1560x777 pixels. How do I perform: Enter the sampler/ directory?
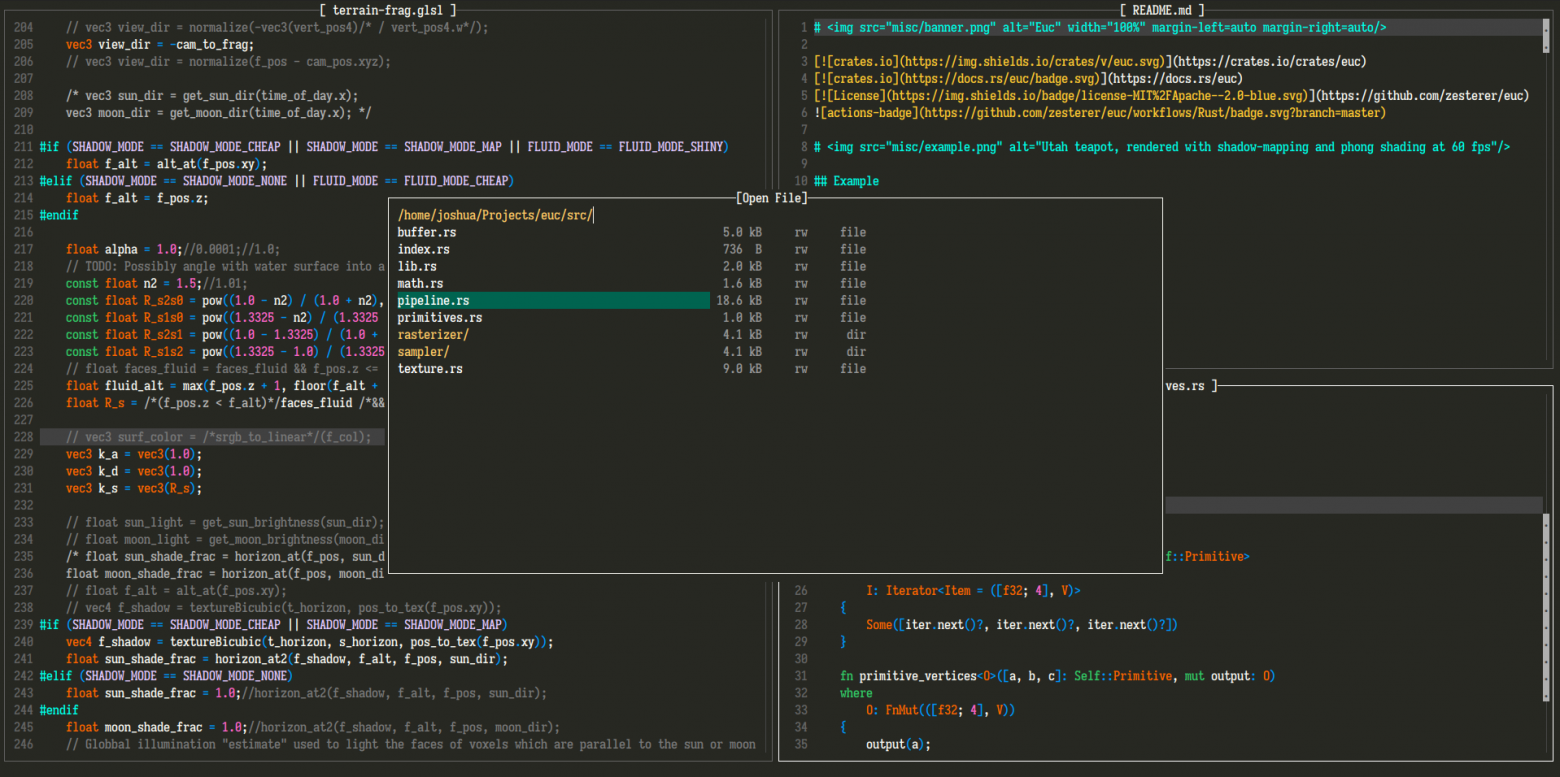[x=423, y=351]
